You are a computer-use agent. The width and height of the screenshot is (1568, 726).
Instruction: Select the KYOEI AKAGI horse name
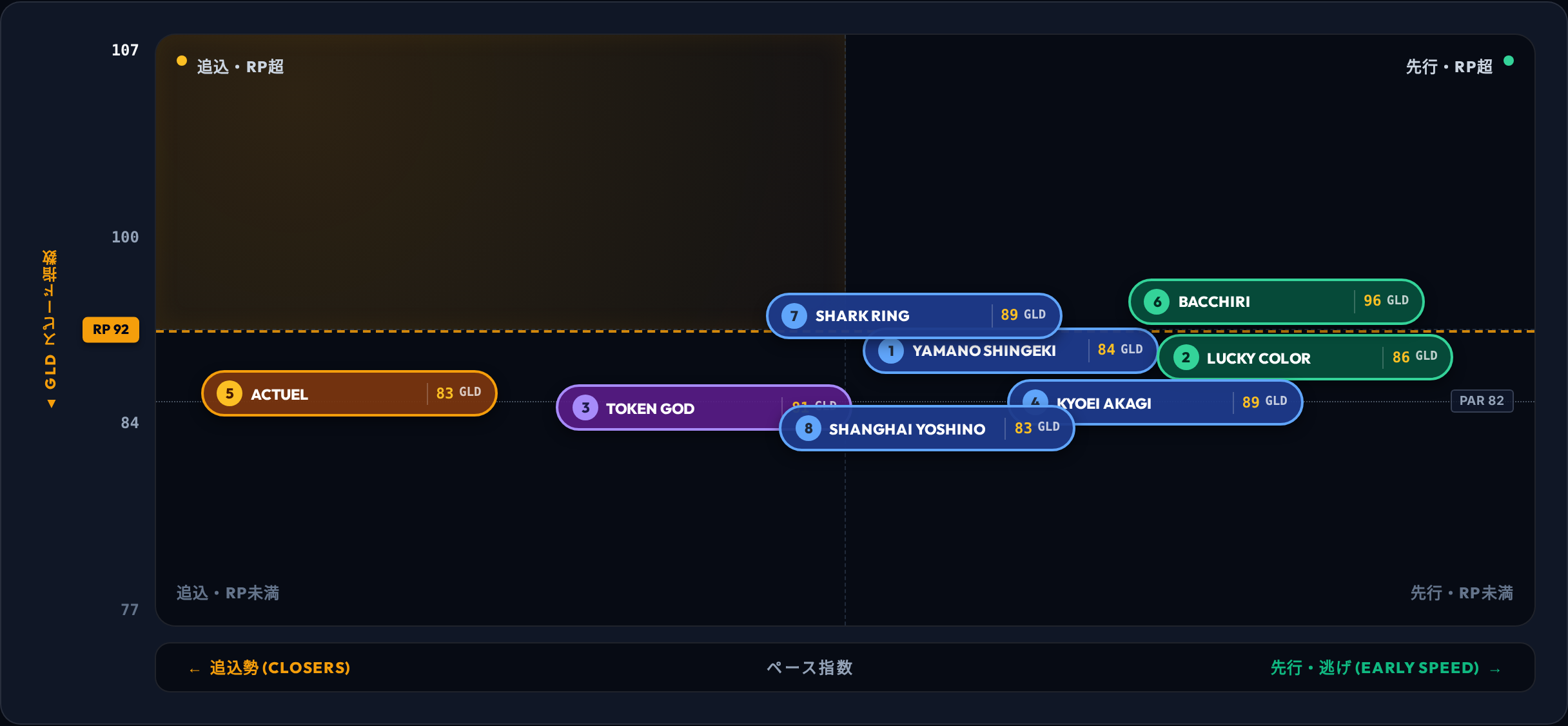click(1104, 404)
